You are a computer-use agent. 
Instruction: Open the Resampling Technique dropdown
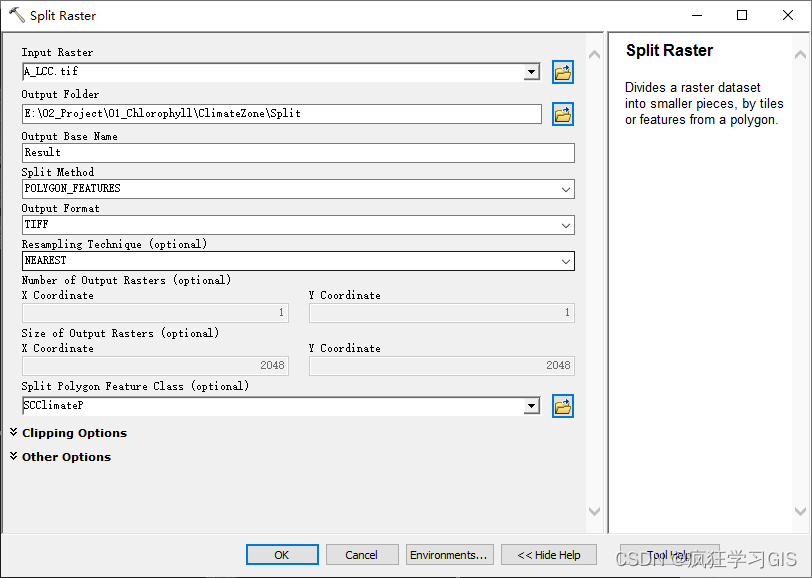(x=567, y=261)
